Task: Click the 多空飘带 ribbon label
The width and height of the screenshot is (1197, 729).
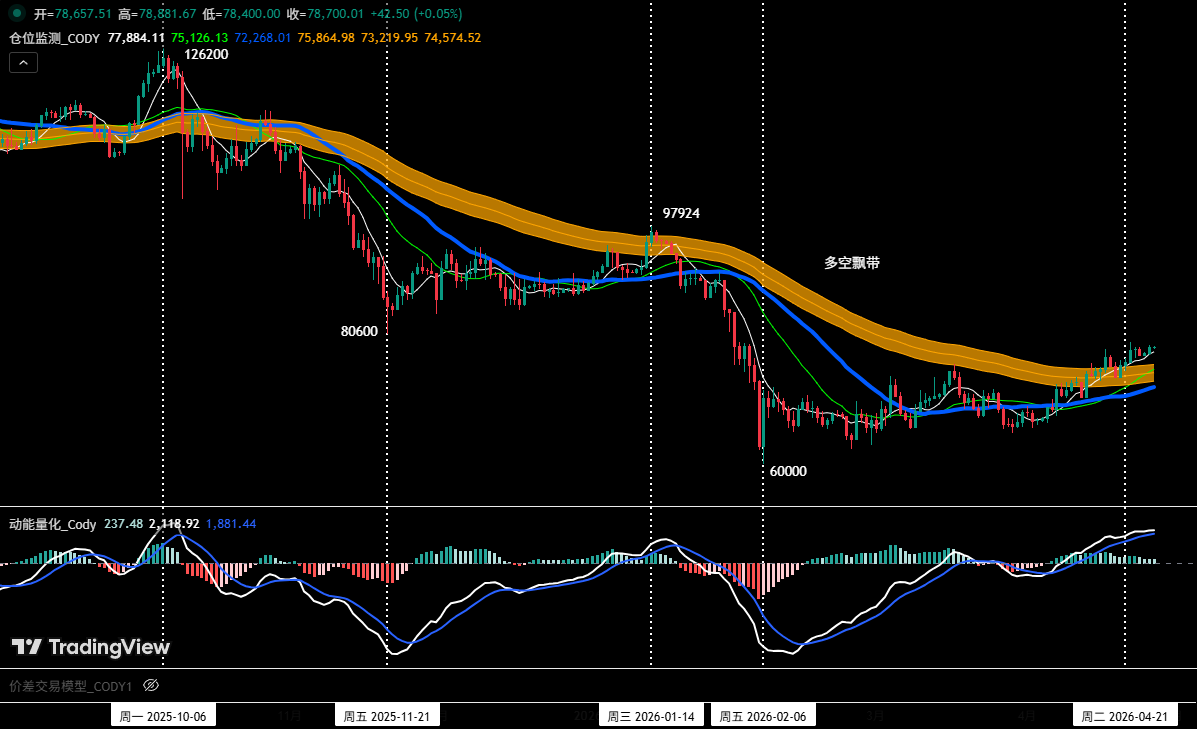Action: 849,263
